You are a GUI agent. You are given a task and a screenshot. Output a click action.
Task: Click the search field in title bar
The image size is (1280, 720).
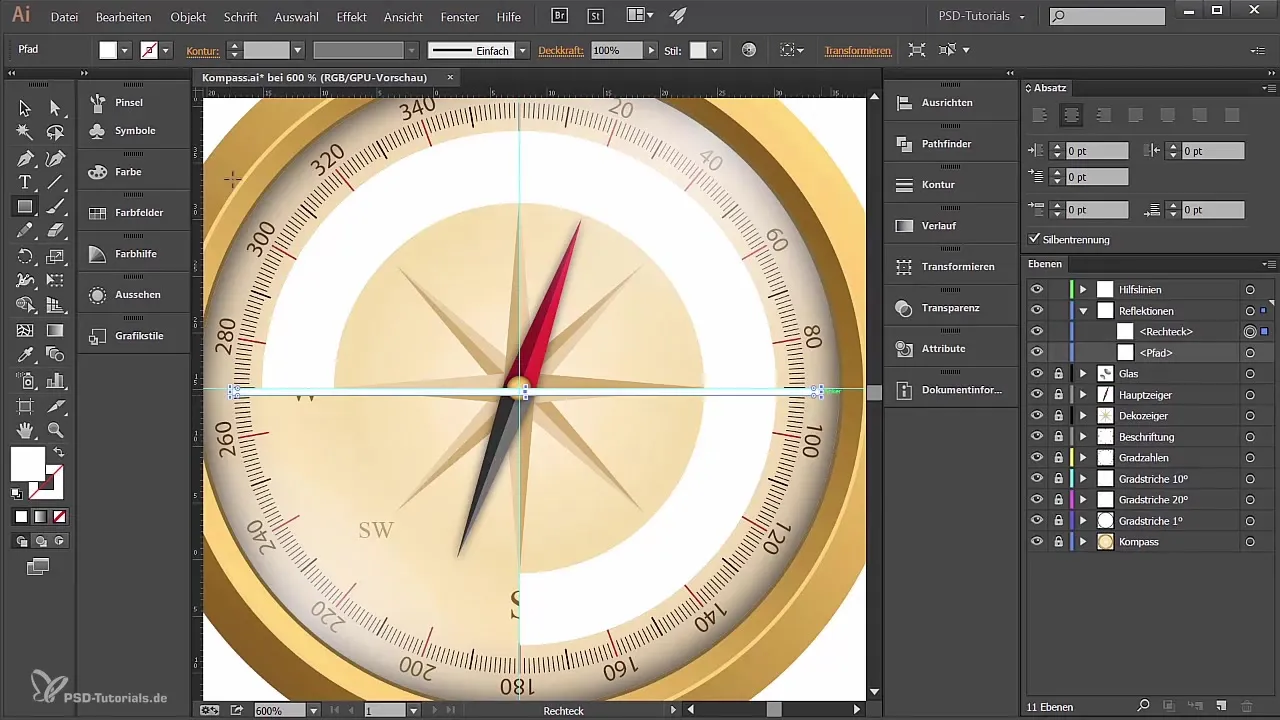click(x=1107, y=16)
